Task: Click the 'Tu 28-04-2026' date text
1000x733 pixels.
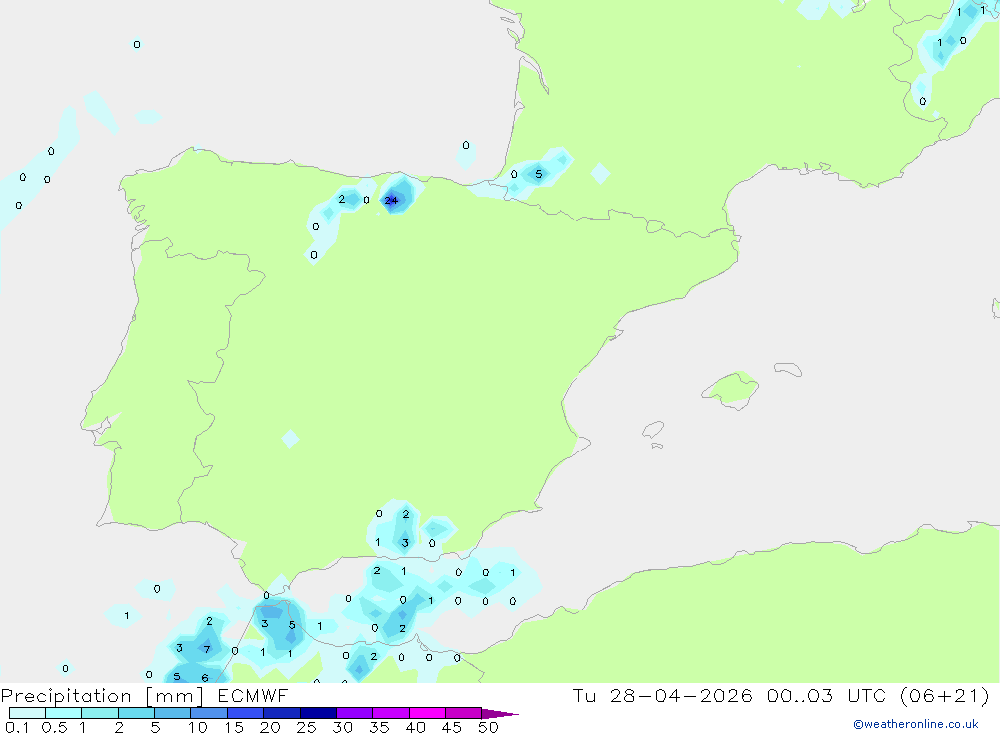Action: click(663, 695)
